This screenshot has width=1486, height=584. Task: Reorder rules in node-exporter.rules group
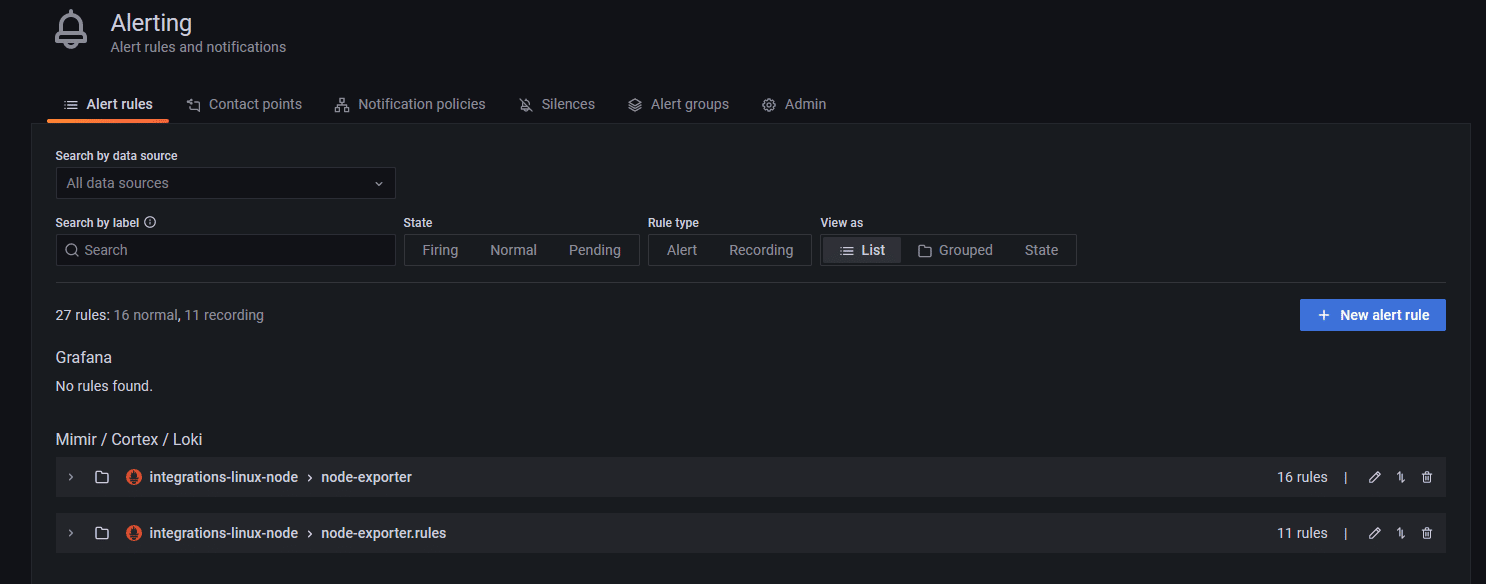pyautogui.click(x=1401, y=533)
